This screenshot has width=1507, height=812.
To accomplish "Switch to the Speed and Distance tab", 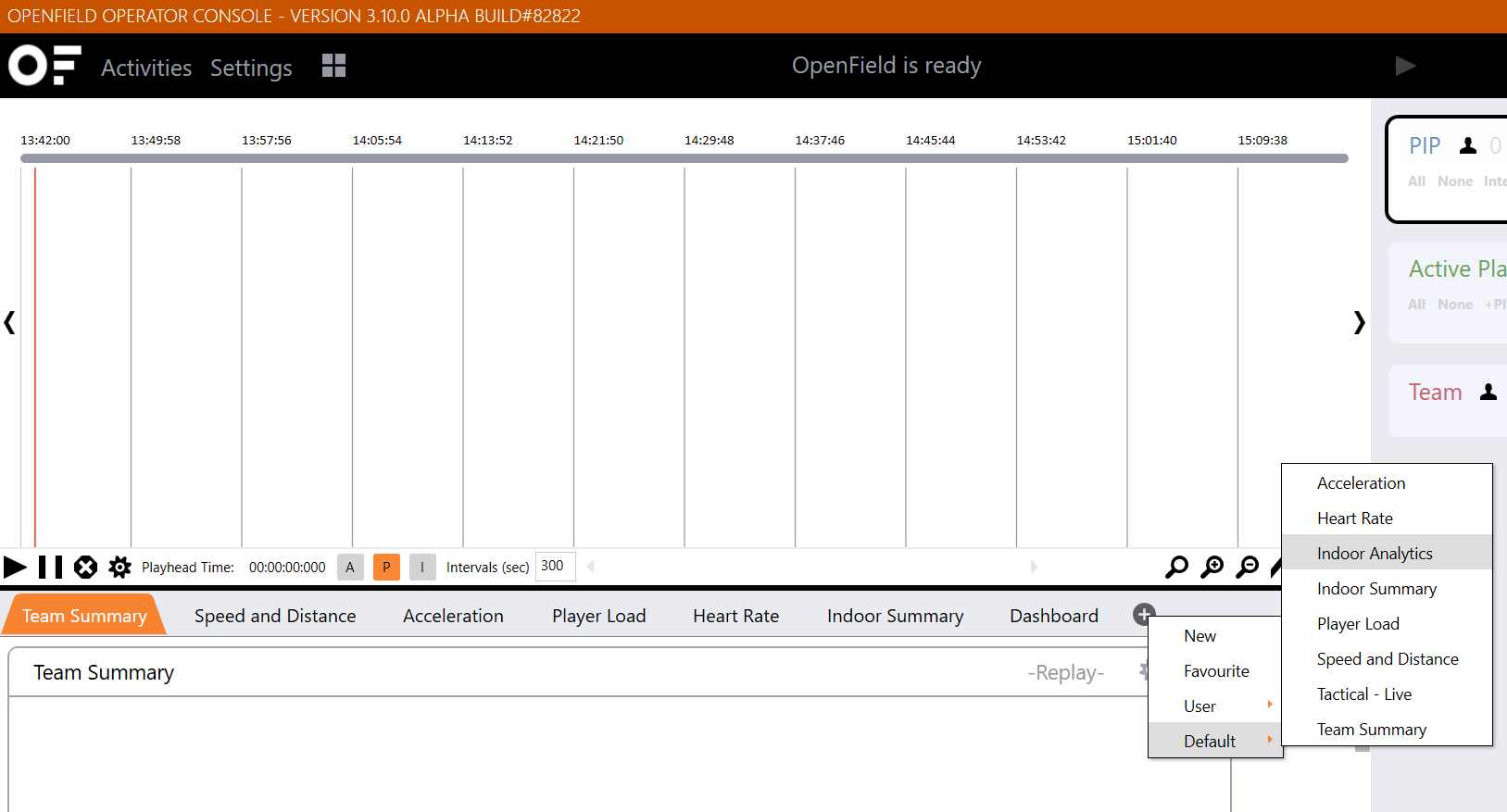I will [x=275, y=616].
